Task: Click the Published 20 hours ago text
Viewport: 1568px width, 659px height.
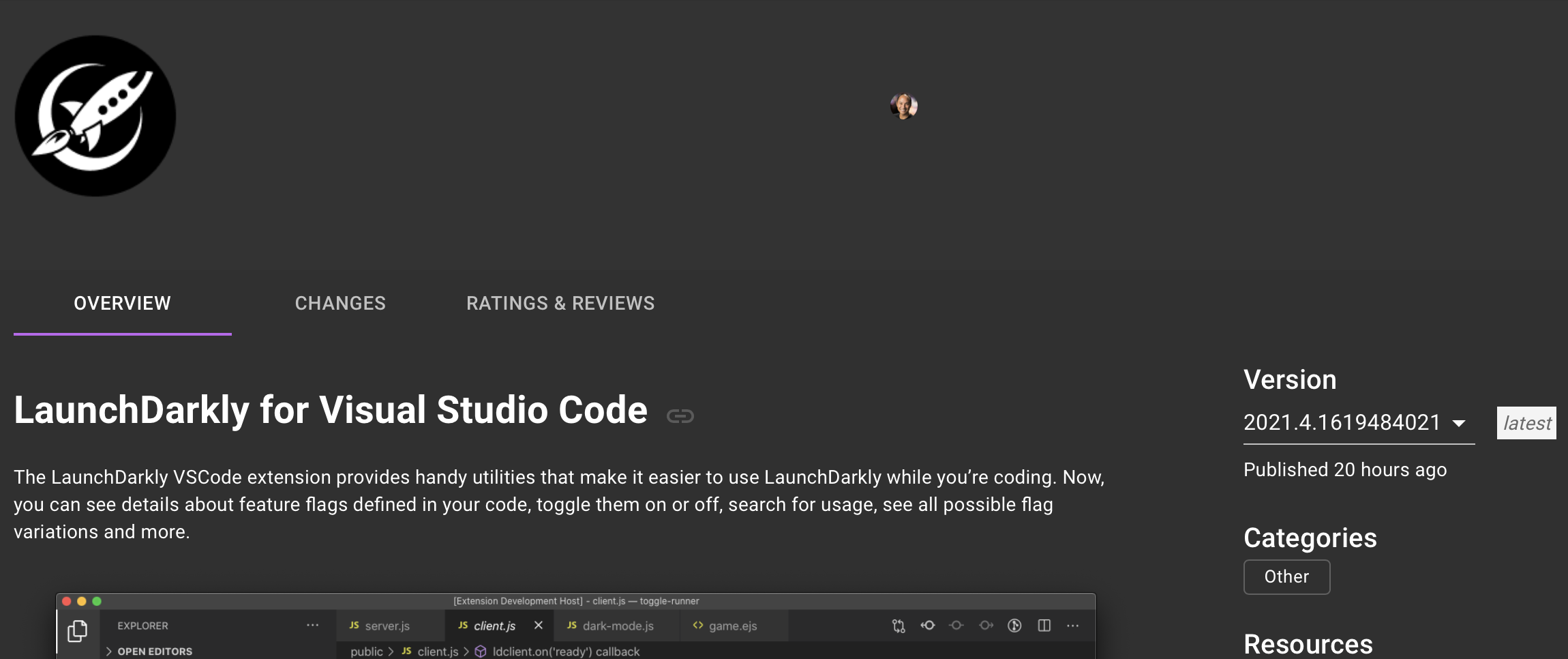Action: tap(1345, 470)
